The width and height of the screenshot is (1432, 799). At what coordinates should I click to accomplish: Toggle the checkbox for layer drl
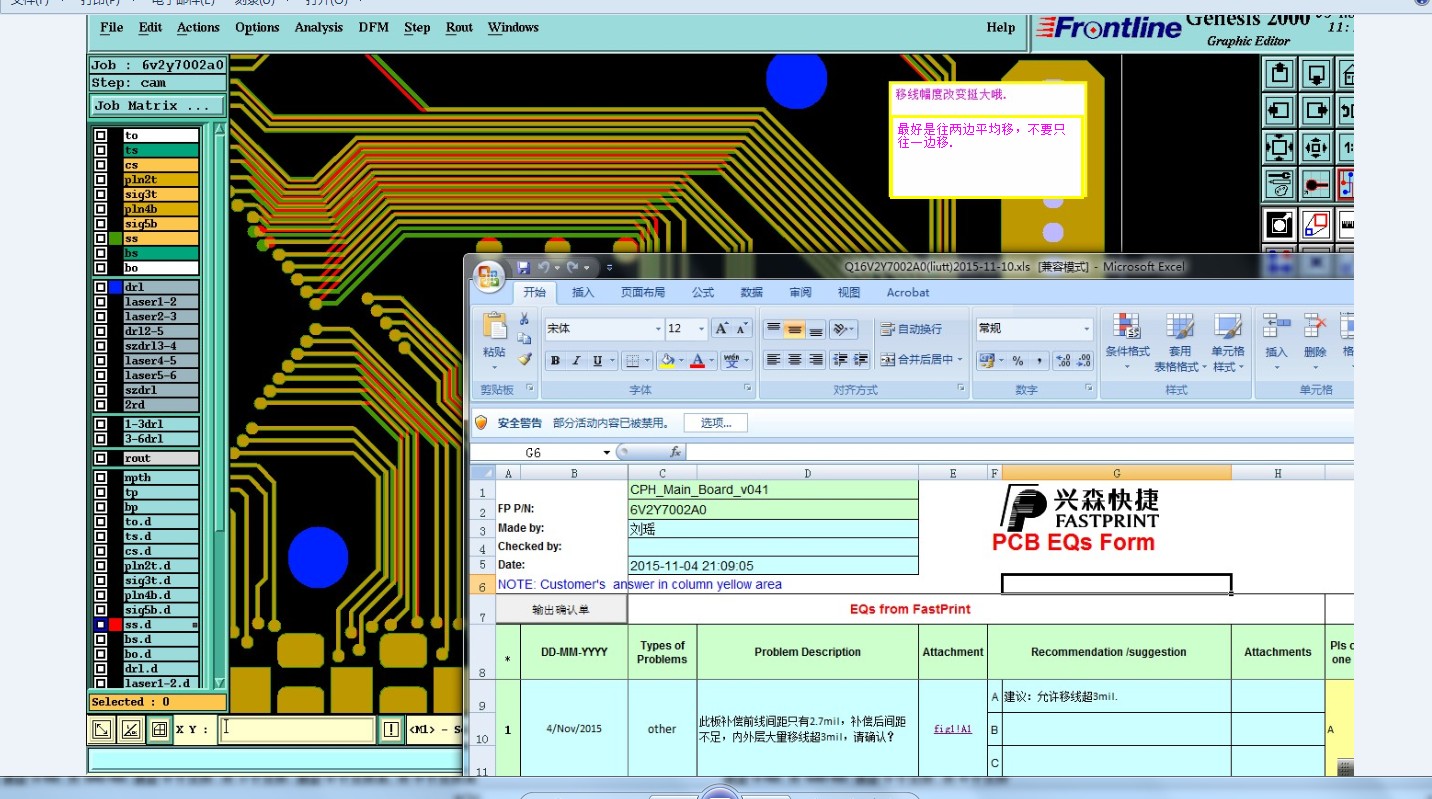[x=101, y=287]
